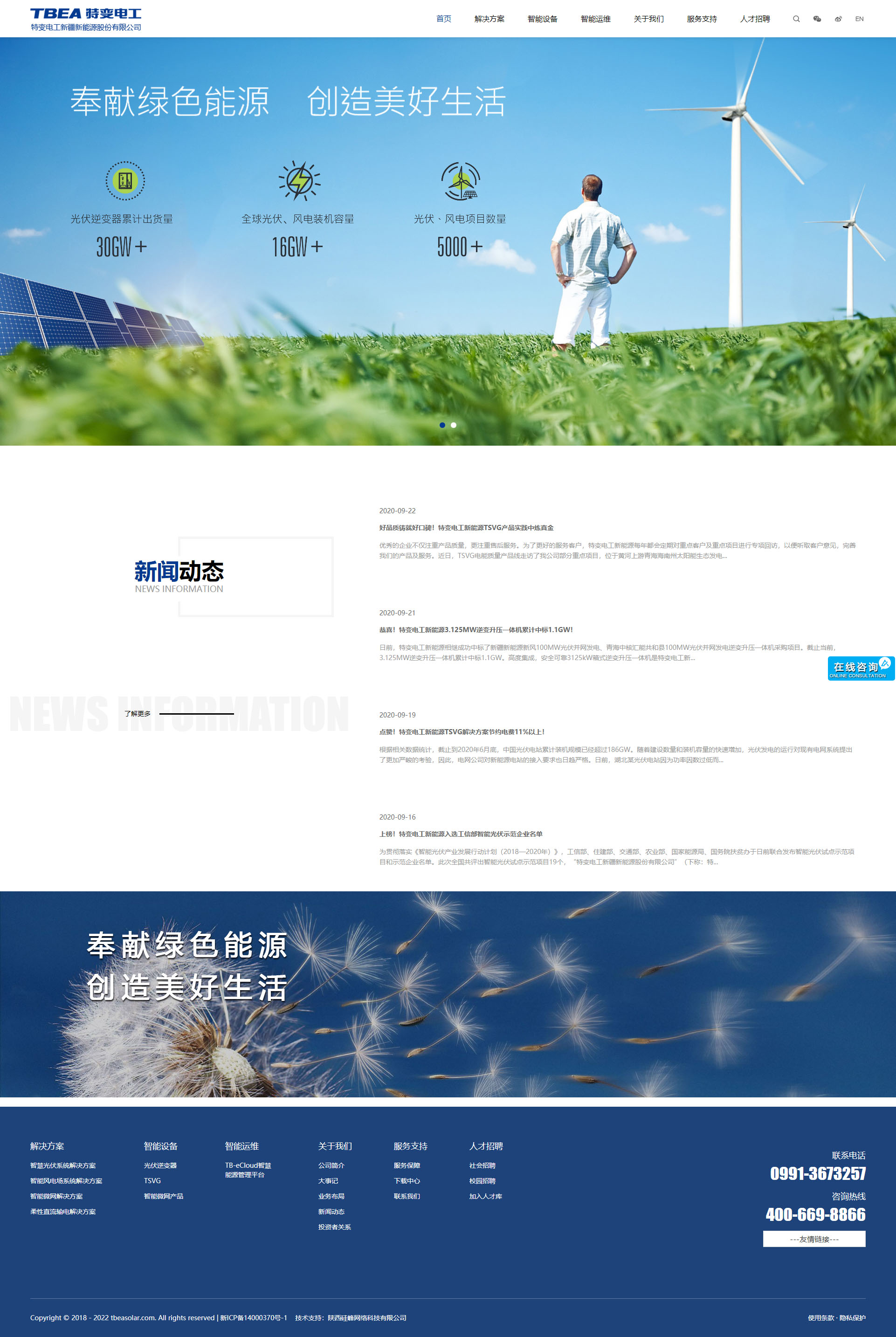Switch to the second carousel slide dot
The image size is (896, 1337).
coord(454,425)
